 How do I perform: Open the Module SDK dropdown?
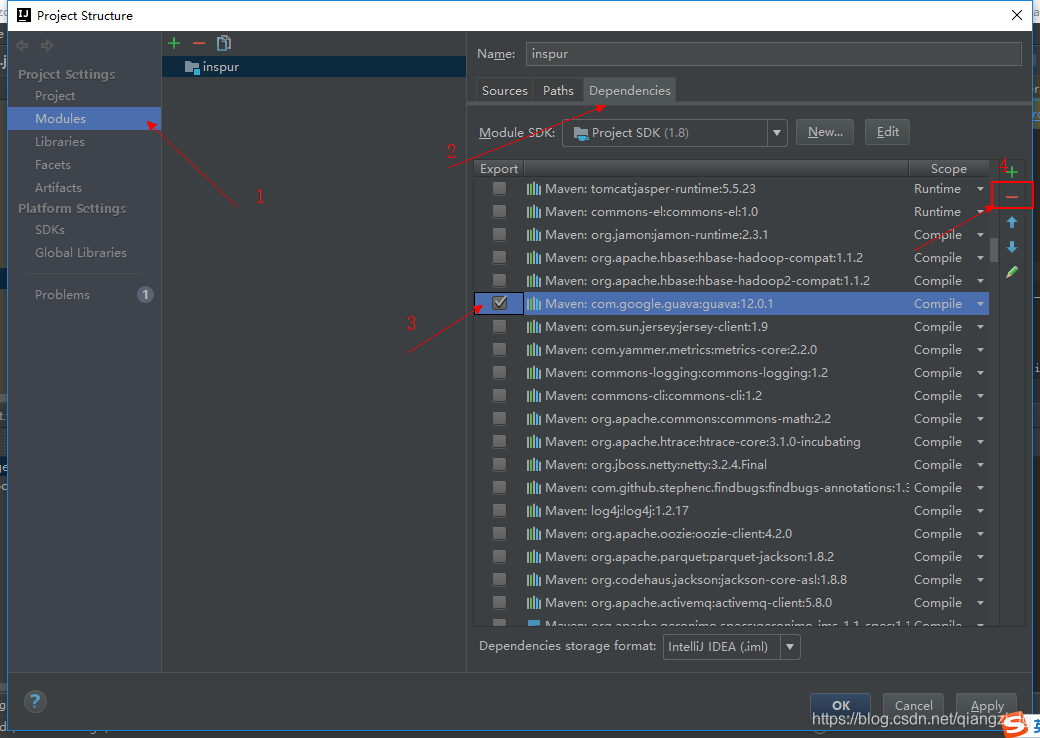coord(776,131)
